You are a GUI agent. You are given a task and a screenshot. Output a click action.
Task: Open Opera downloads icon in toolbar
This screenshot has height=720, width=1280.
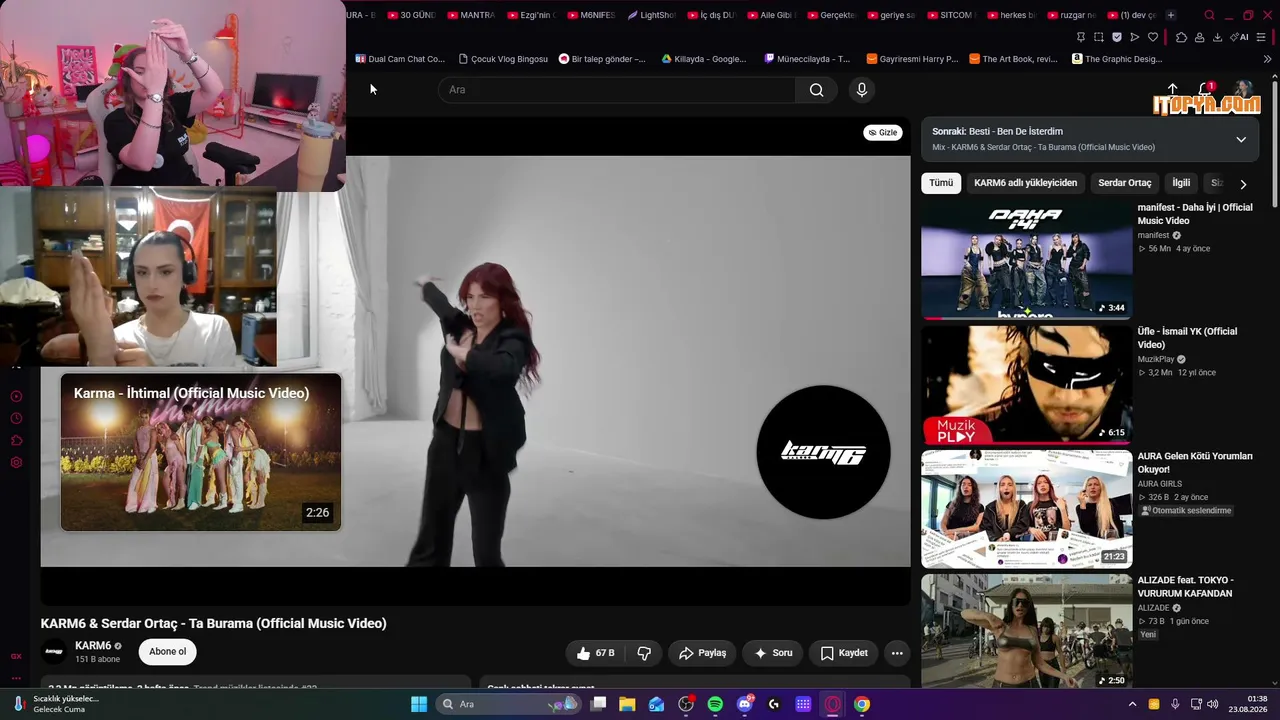pyautogui.click(x=1217, y=37)
